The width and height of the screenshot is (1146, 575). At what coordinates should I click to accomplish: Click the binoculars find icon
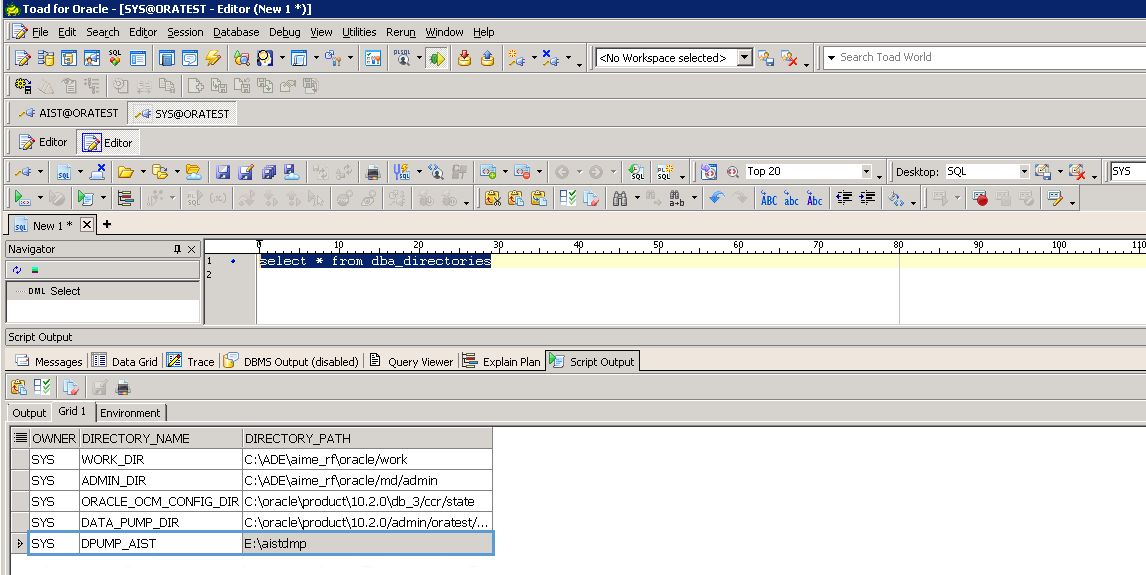620,199
